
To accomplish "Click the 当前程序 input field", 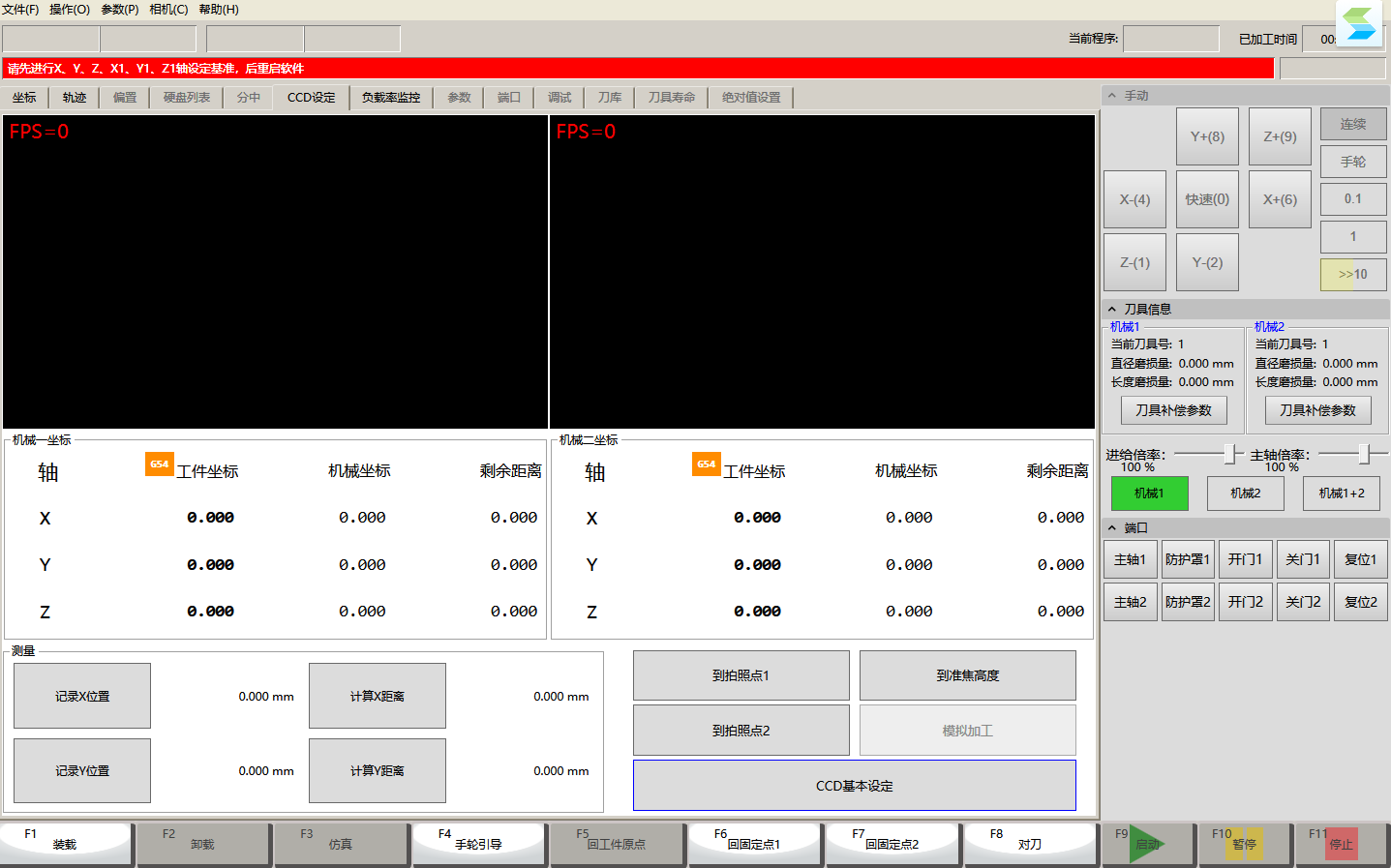I will pyautogui.click(x=1171, y=39).
